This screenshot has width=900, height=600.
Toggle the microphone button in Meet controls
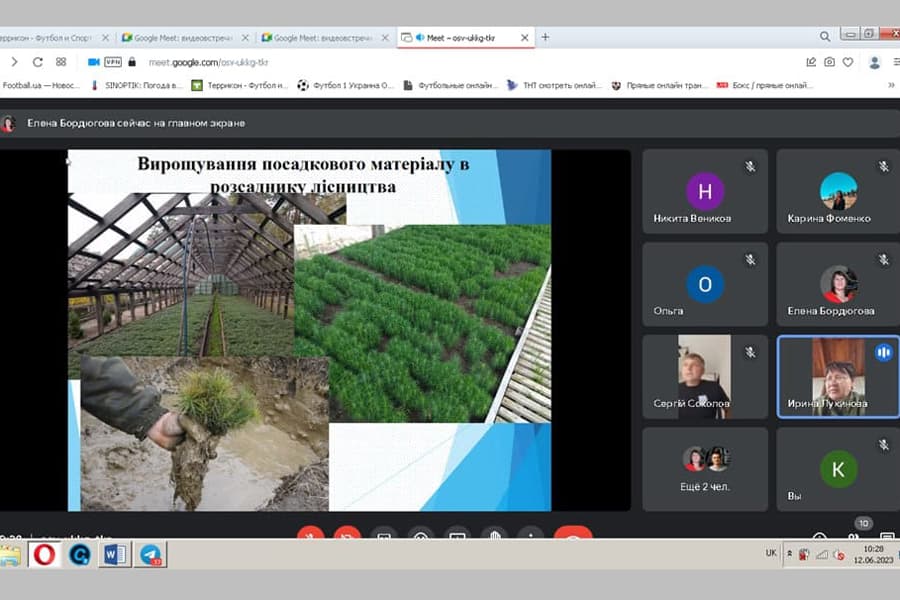311,535
